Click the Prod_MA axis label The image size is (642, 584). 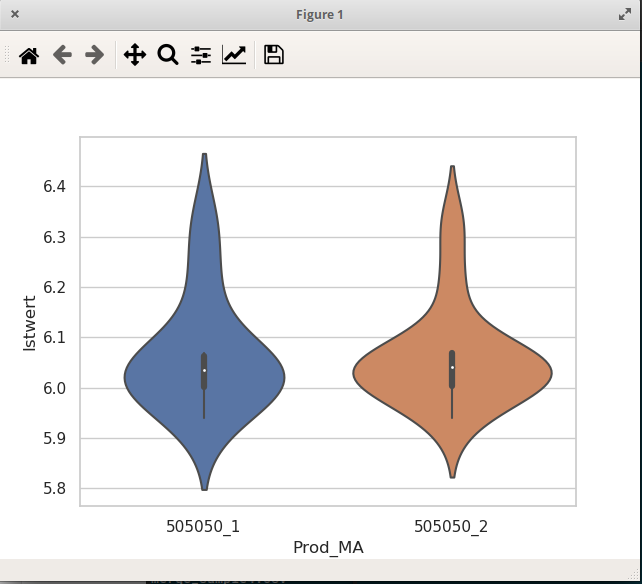coord(328,548)
